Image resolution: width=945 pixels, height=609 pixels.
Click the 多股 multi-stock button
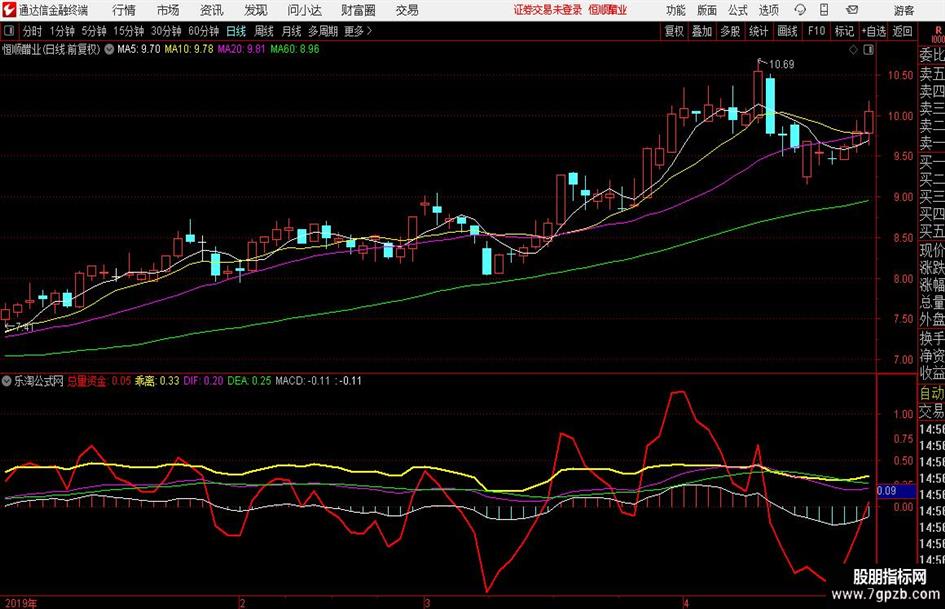pyautogui.click(x=730, y=31)
